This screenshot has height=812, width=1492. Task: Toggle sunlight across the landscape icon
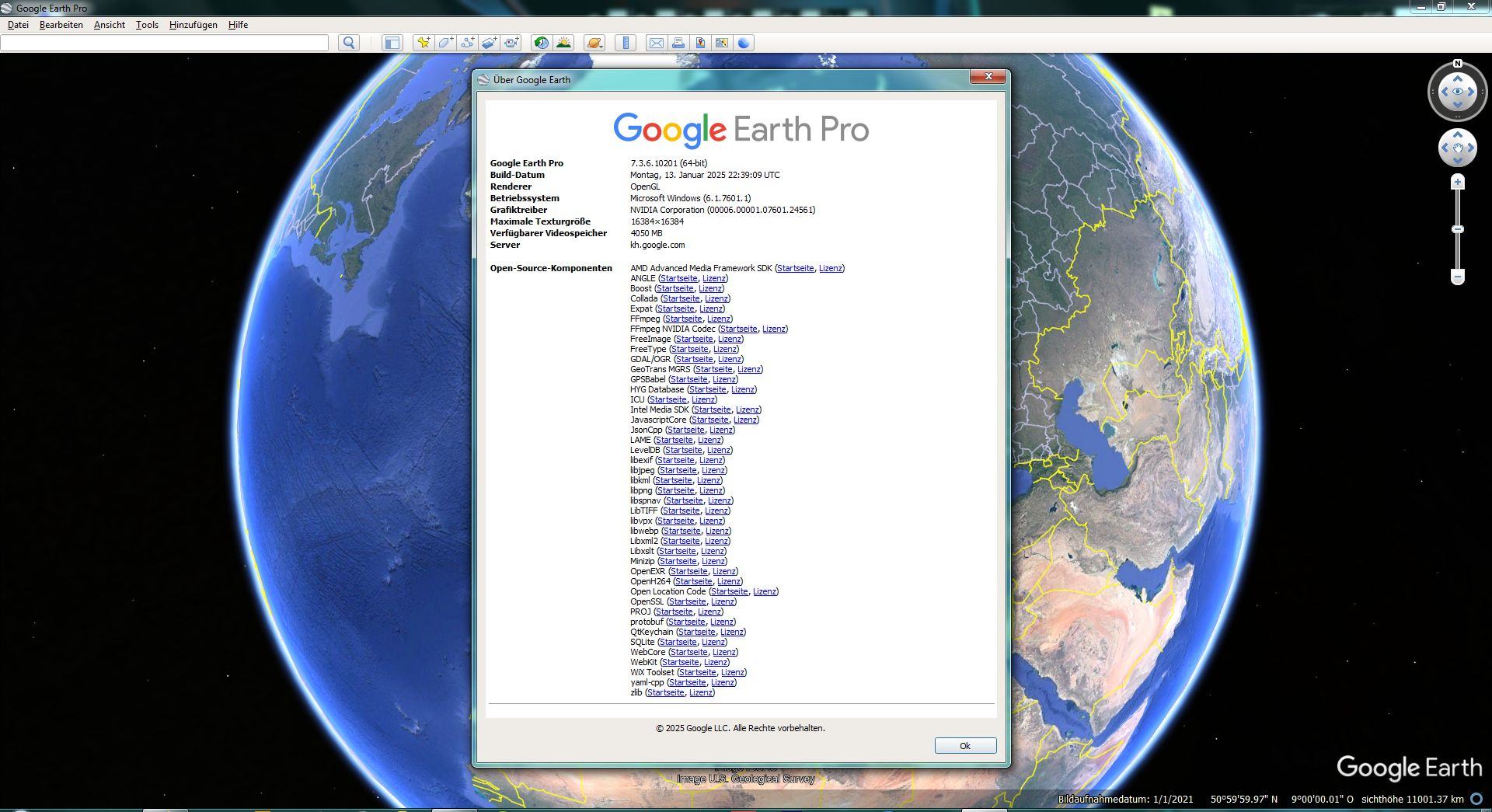point(563,43)
